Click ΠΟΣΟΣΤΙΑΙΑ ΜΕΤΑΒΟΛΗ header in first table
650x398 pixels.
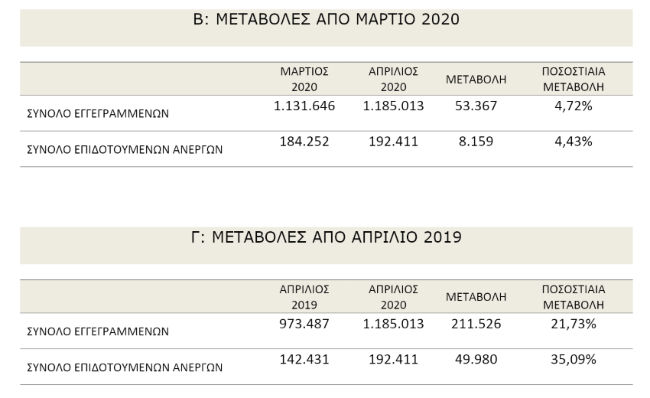573,79
